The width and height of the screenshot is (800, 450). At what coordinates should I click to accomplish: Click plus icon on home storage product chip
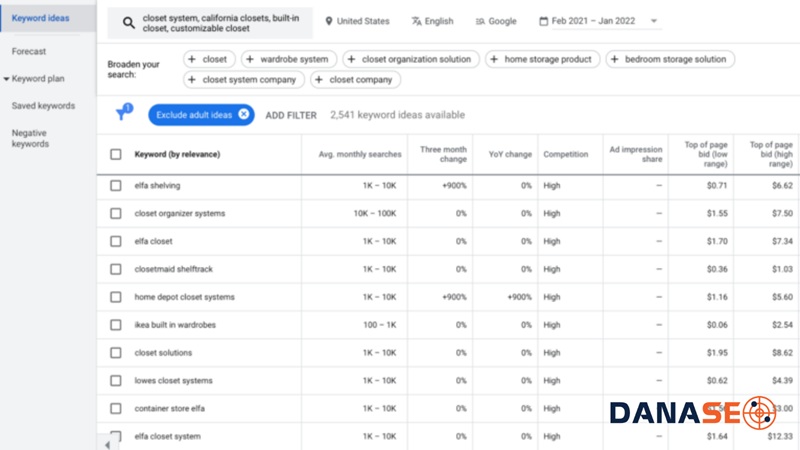tap(493, 59)
